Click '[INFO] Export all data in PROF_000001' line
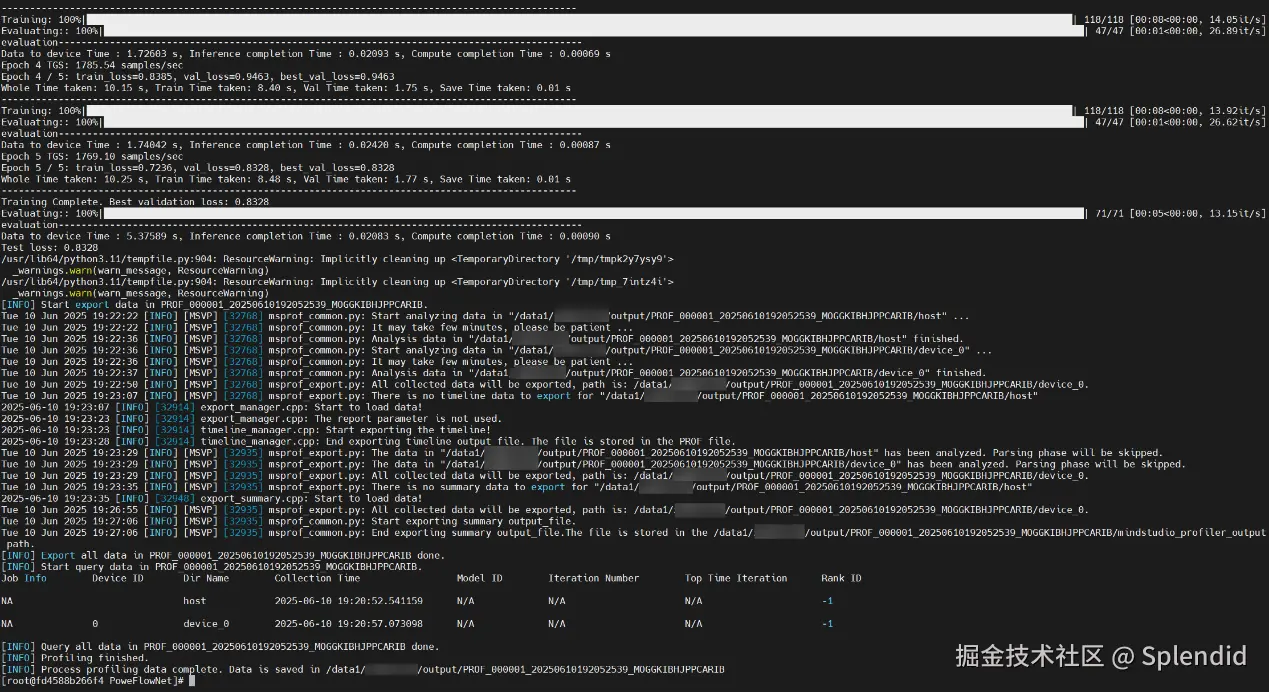This screenshot has height=692, width=1269. [x=223, y=555]
